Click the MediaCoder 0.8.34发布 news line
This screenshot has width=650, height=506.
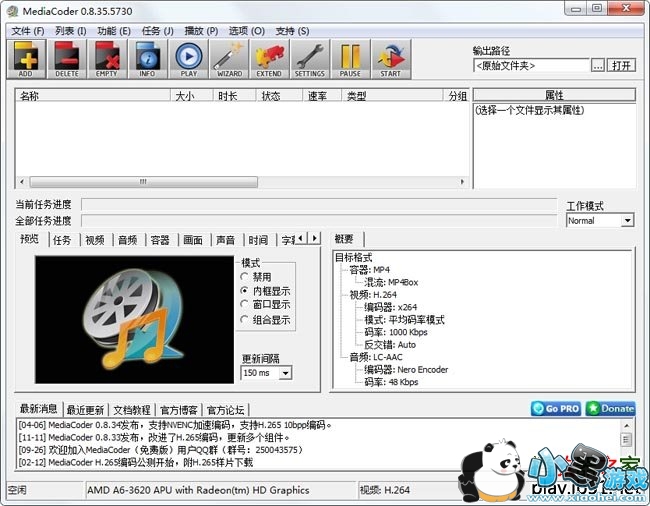click(x=175, y=425)
